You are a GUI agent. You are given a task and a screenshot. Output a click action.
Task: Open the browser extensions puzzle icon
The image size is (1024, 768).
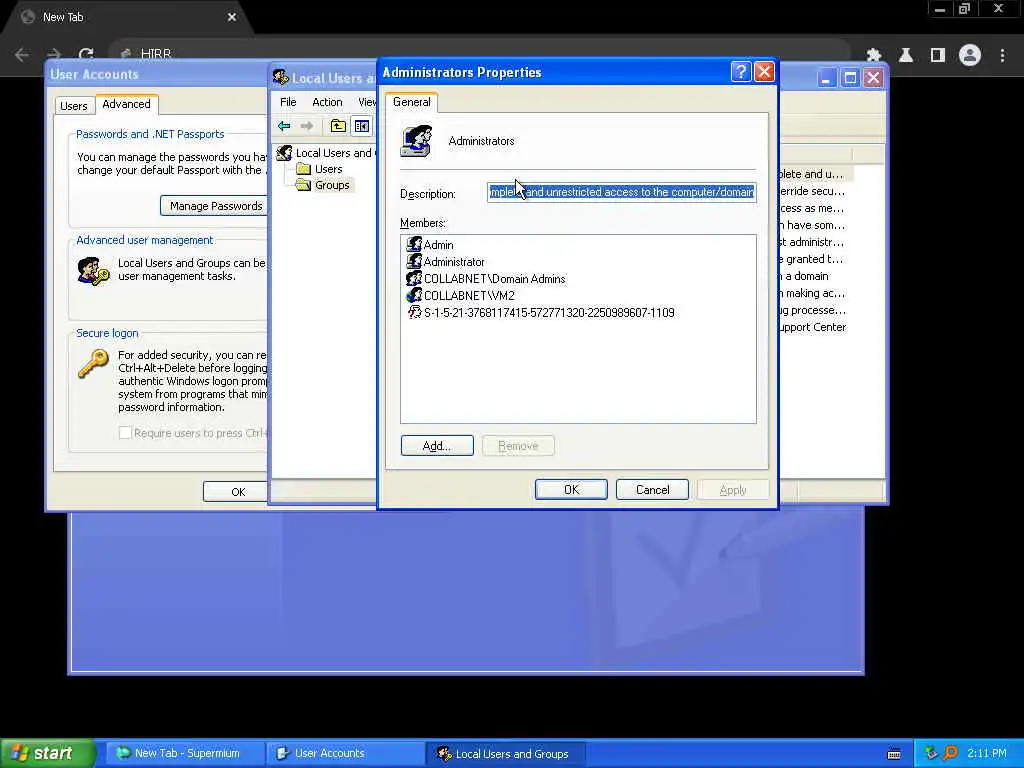[x=874, y=56]
